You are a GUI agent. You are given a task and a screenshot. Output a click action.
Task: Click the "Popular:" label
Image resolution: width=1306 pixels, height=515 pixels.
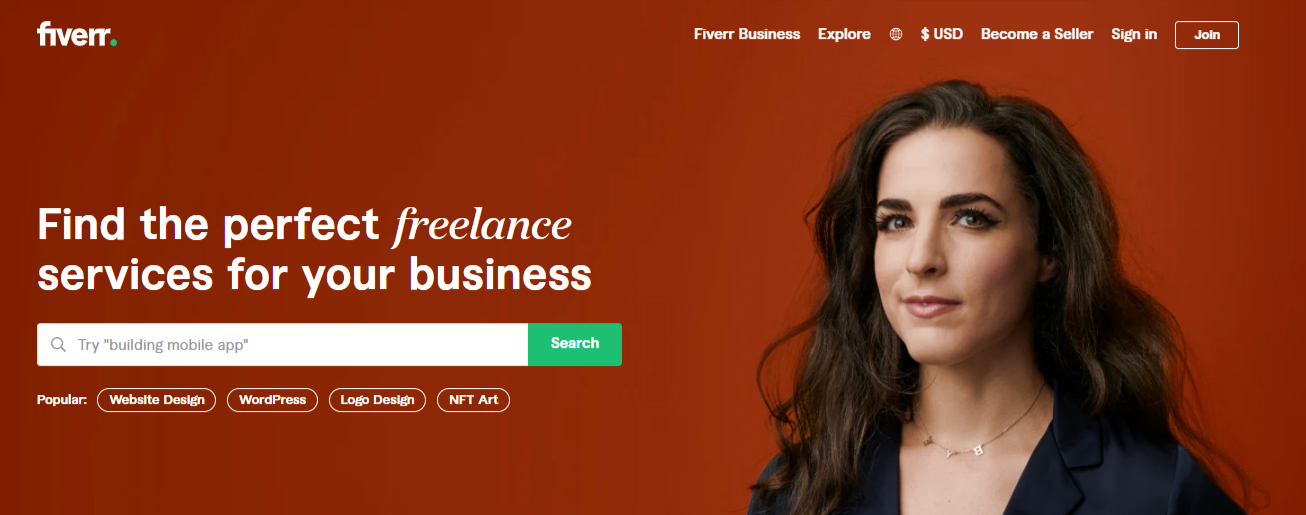tap(62, 400)
